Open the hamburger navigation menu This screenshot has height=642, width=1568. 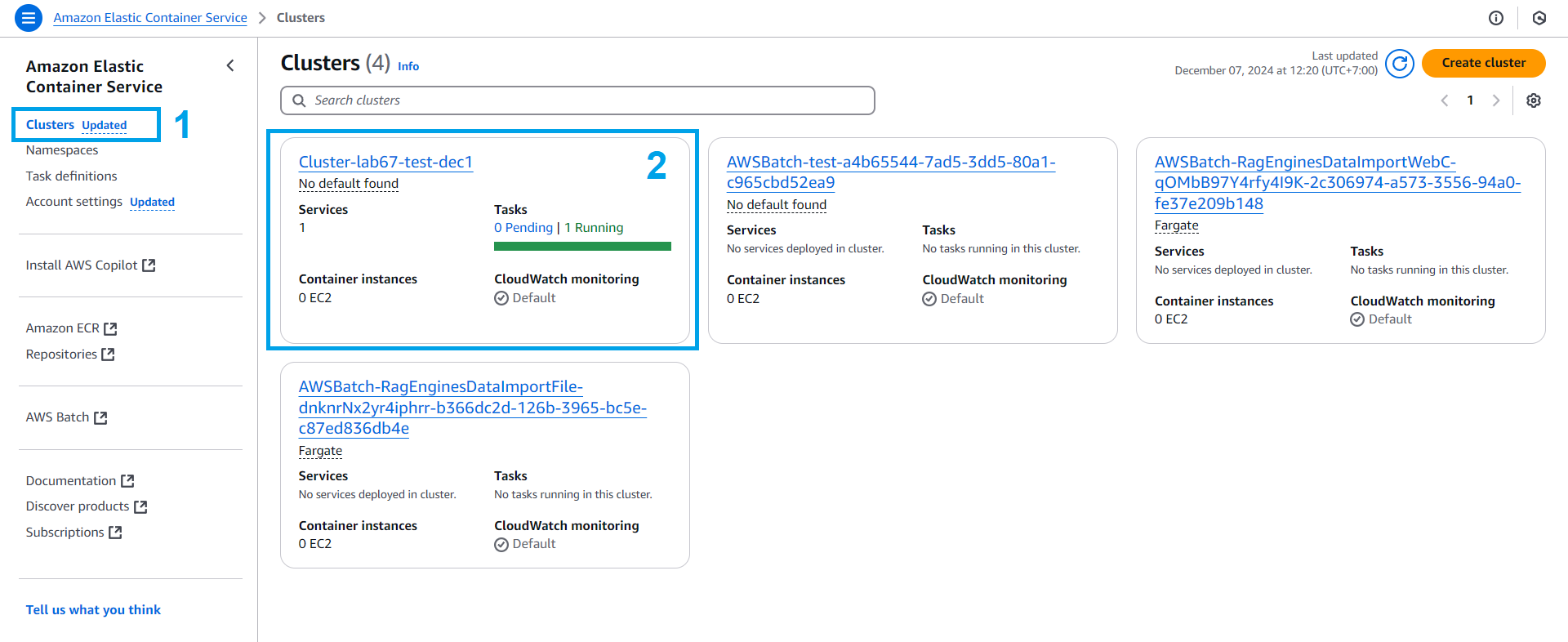pos(29,17)
